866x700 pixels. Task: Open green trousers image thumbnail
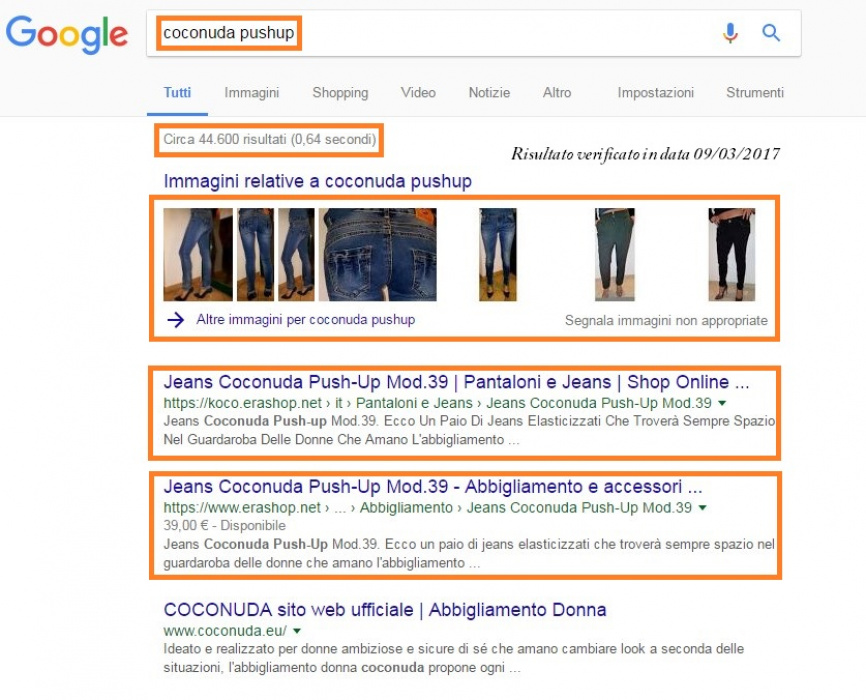615,255
